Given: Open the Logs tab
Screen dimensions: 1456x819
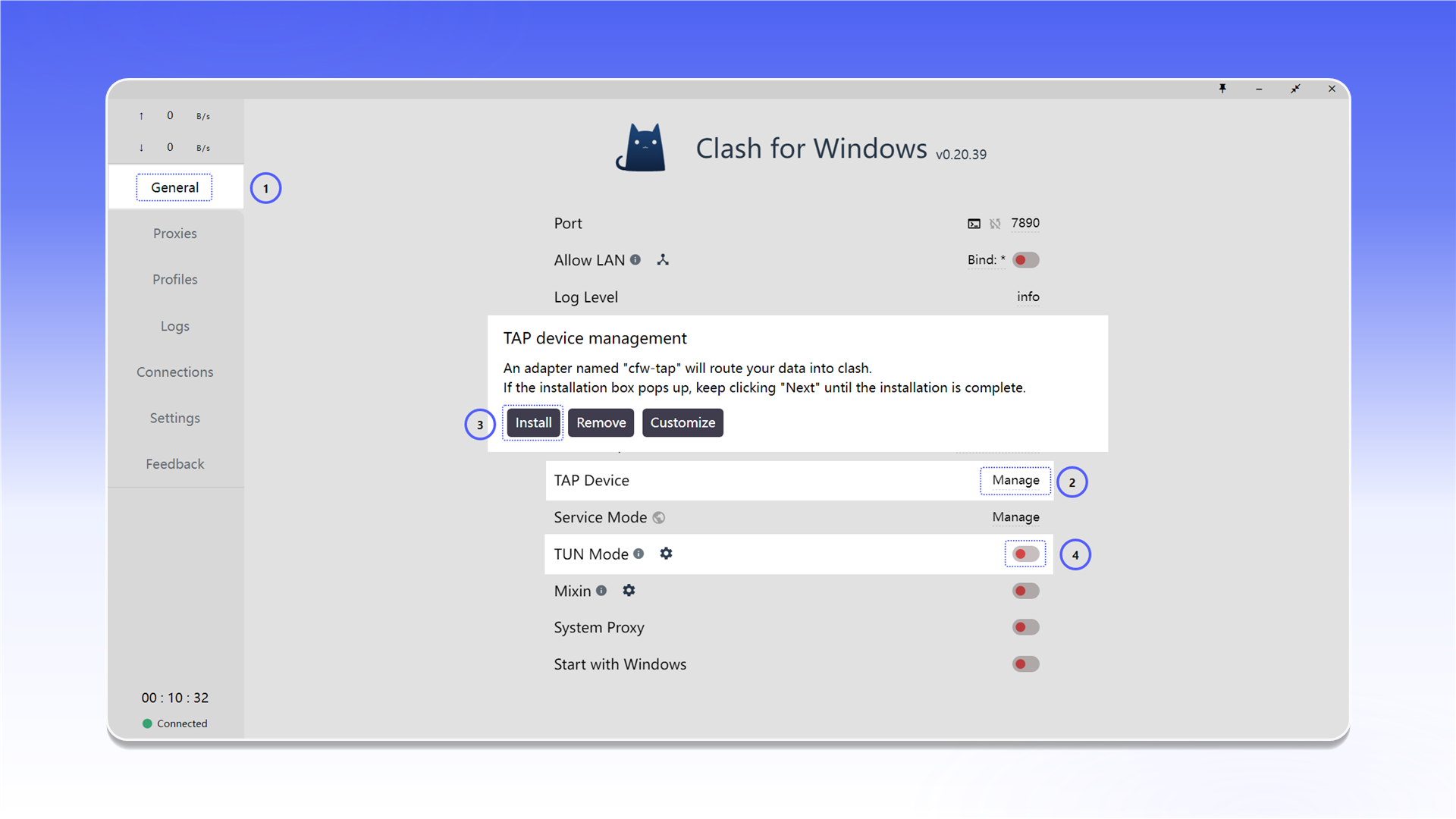Looking at the screenshot, I should pyautogui.click(x=175, y=326).
